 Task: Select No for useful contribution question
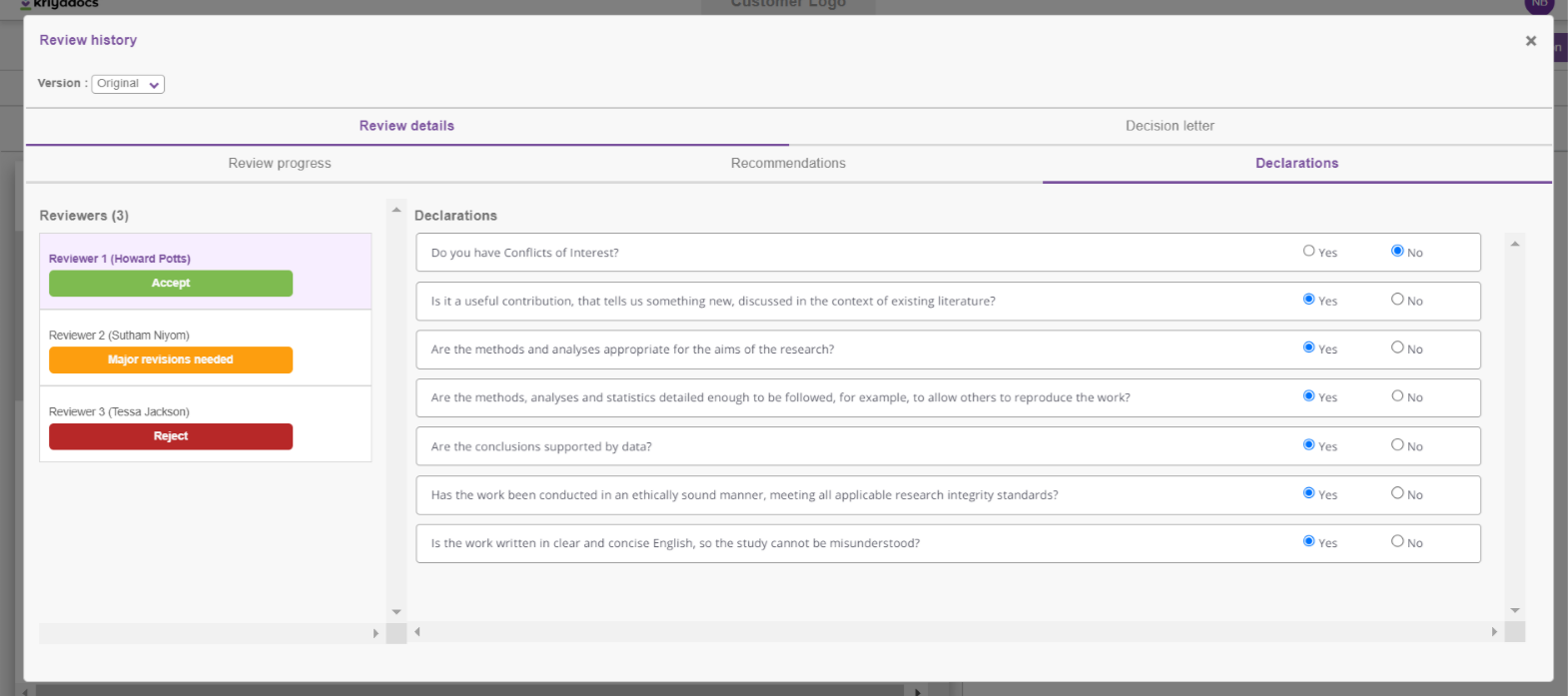click(x=1397, y=299)
